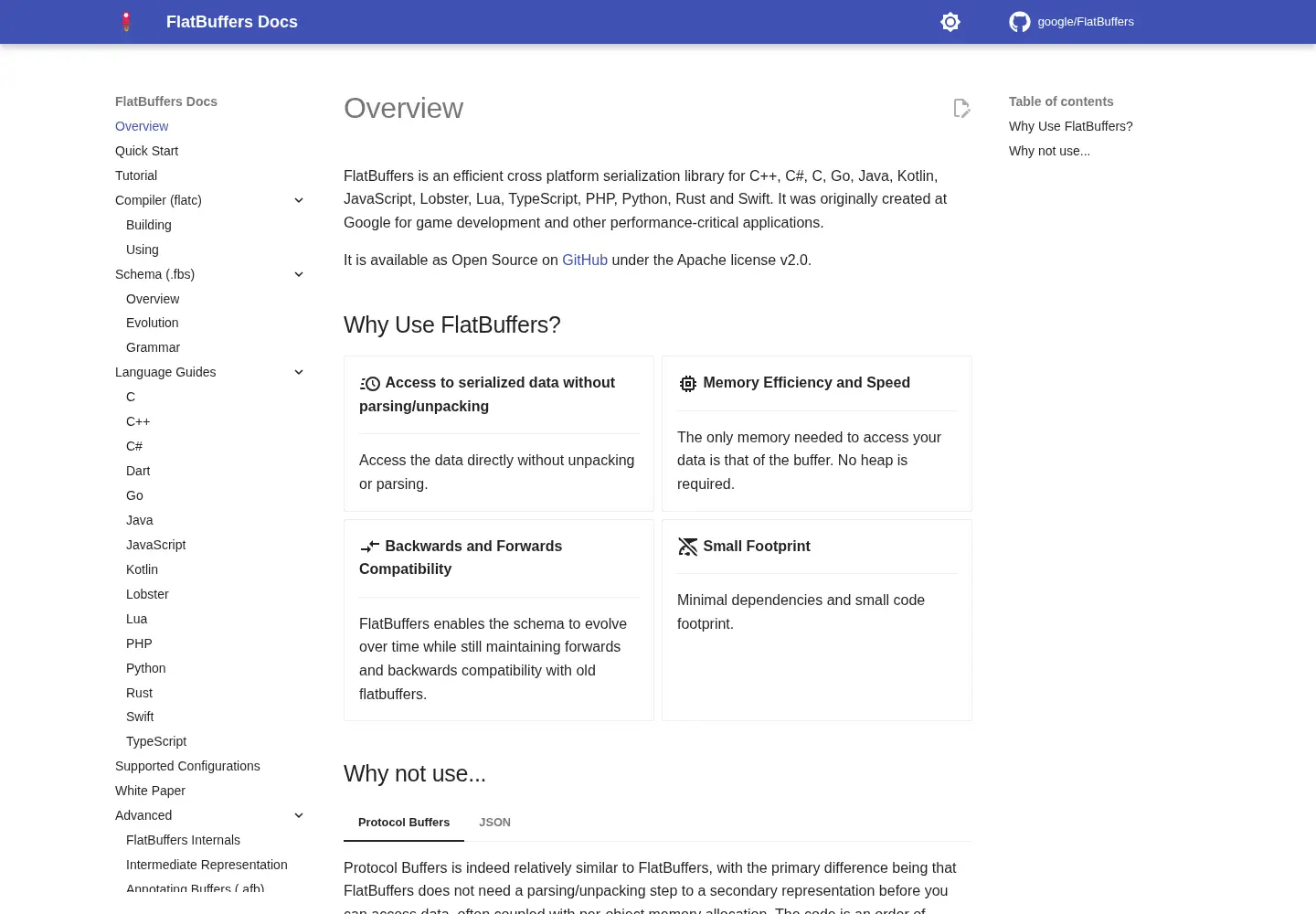Collapse the Language Guides chevron

(x=299, y=372)
